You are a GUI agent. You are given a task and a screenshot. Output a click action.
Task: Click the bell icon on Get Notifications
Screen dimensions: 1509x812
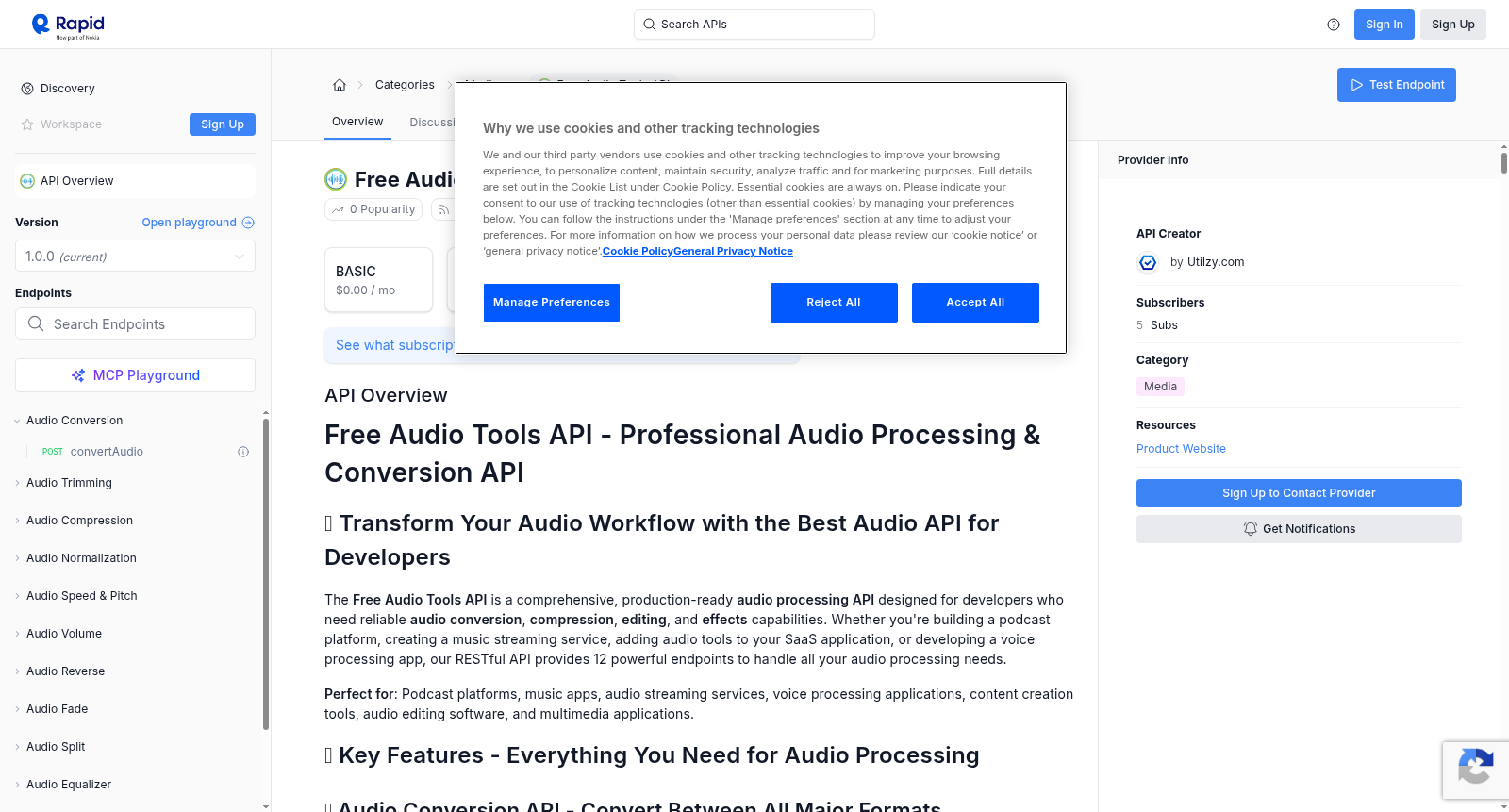point(1251,529)
